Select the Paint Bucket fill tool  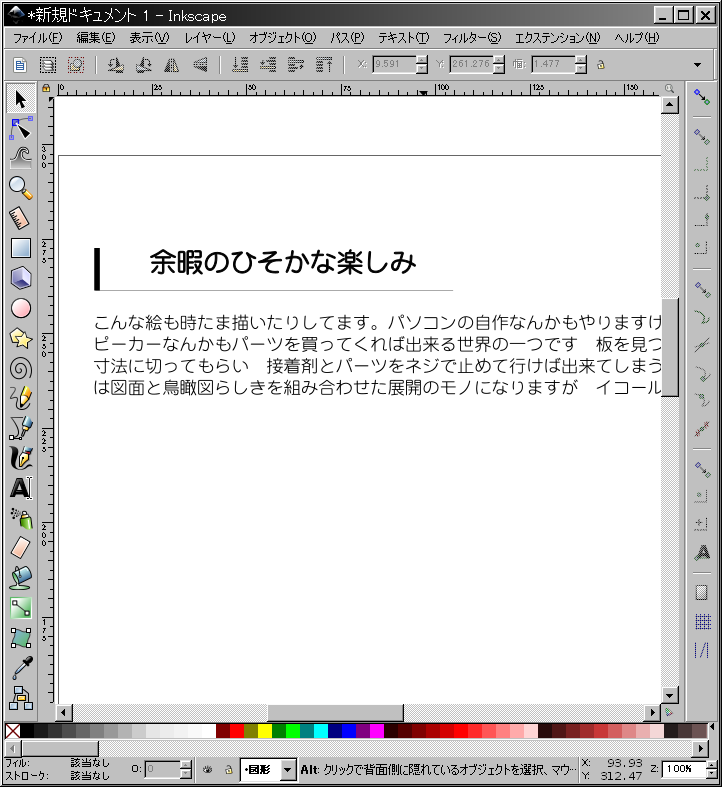[x=21, y=578]
